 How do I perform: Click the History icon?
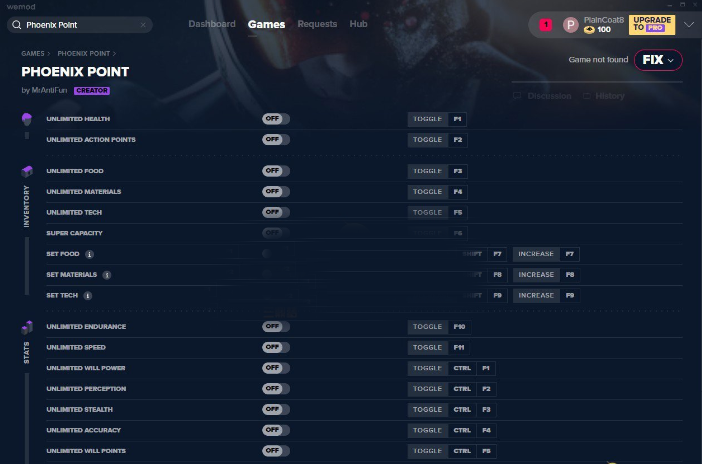586,96
